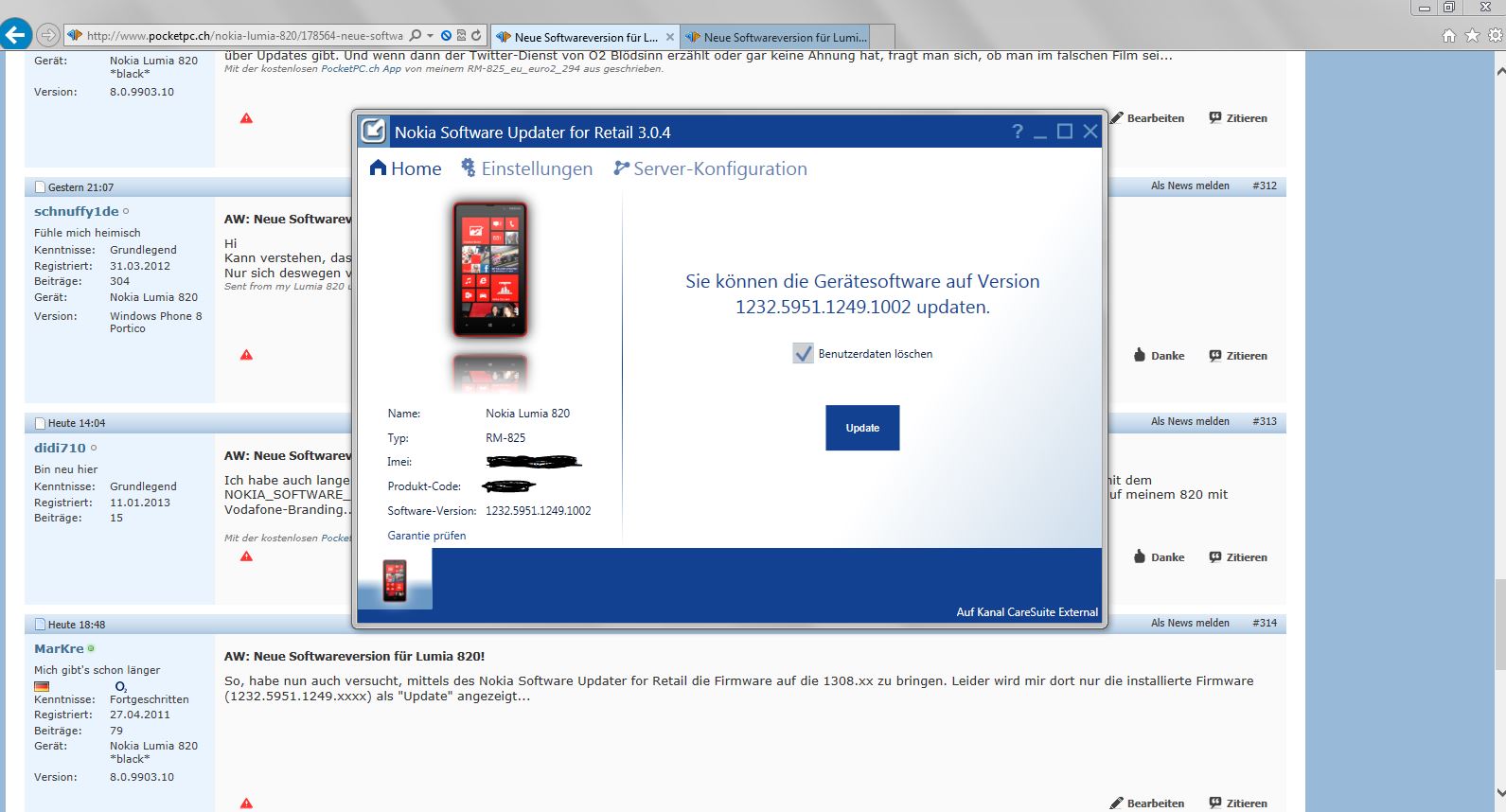Viewport: 1506px width, 812px height.
Task: Click the PocketPC.ch App link in top post
Action: pos(361,69)
